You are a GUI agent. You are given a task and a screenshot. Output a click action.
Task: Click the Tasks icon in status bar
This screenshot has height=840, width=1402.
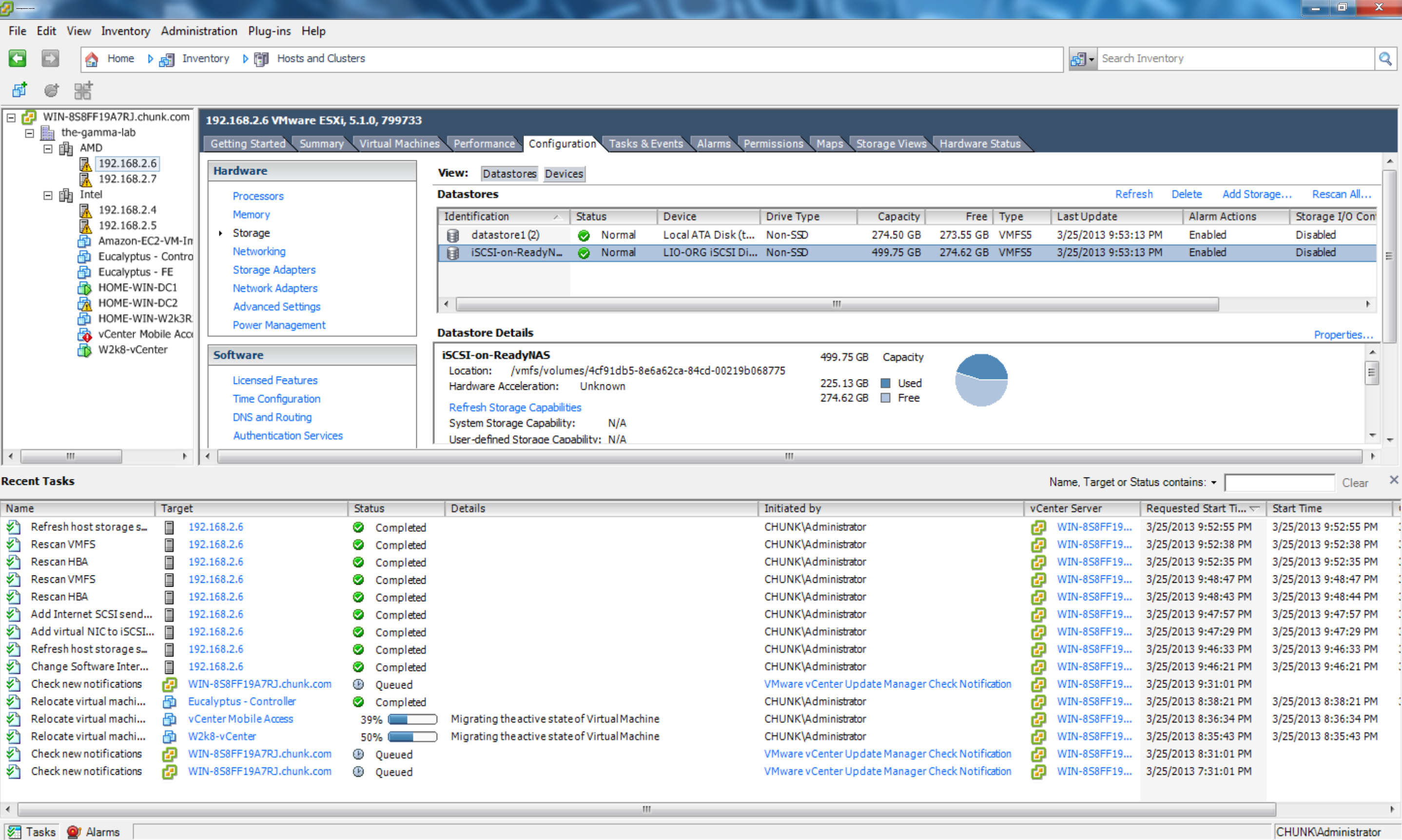tap(15, 832)
